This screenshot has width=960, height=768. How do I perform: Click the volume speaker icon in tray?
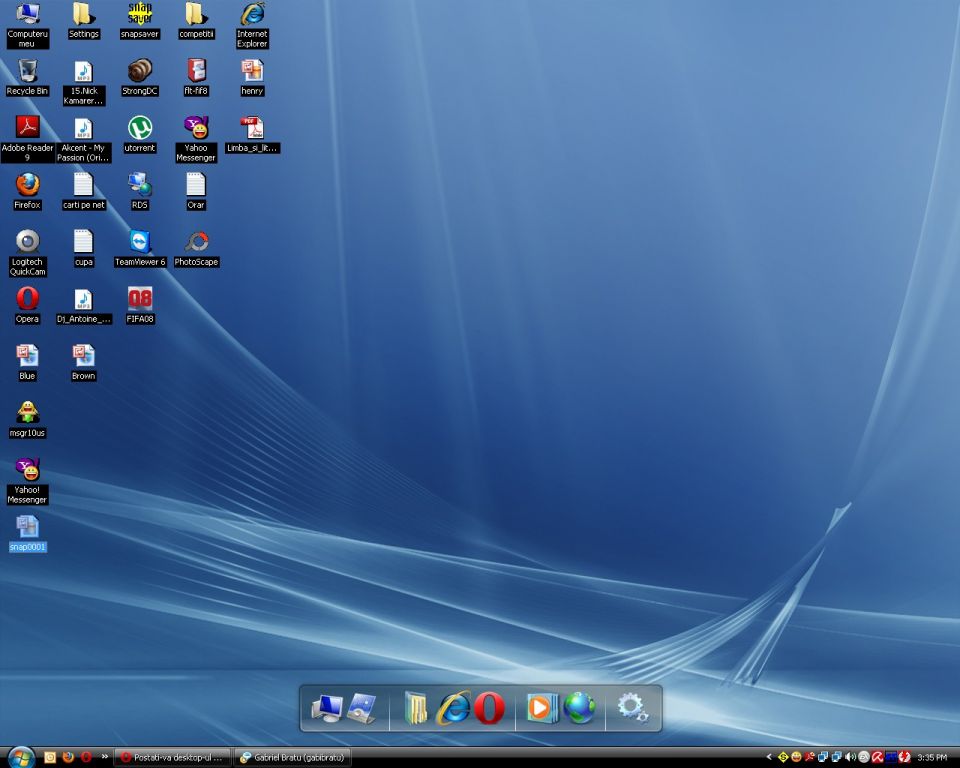(850, 757)
